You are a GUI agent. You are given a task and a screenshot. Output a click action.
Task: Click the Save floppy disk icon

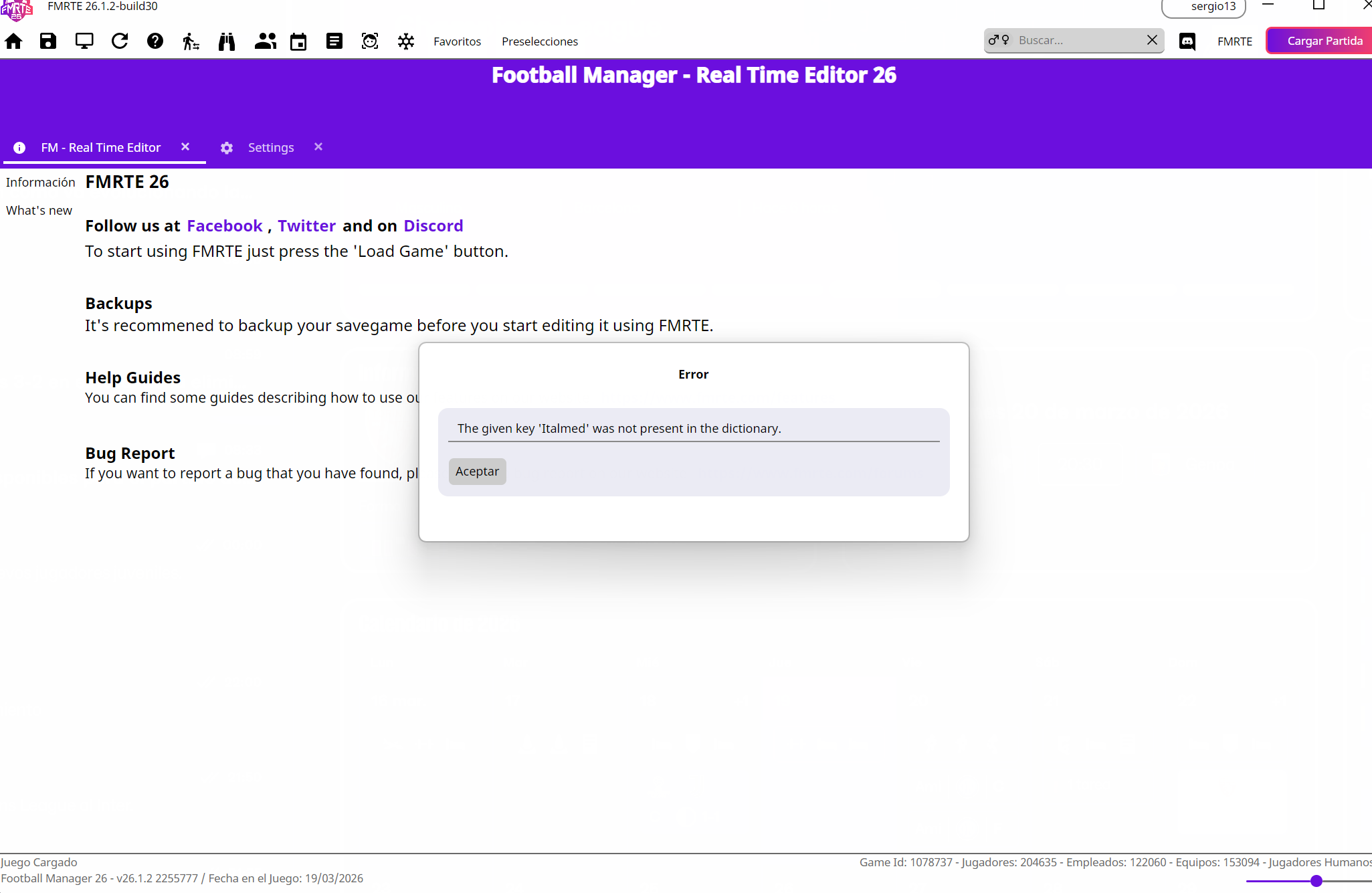click(x=48, y=41)
